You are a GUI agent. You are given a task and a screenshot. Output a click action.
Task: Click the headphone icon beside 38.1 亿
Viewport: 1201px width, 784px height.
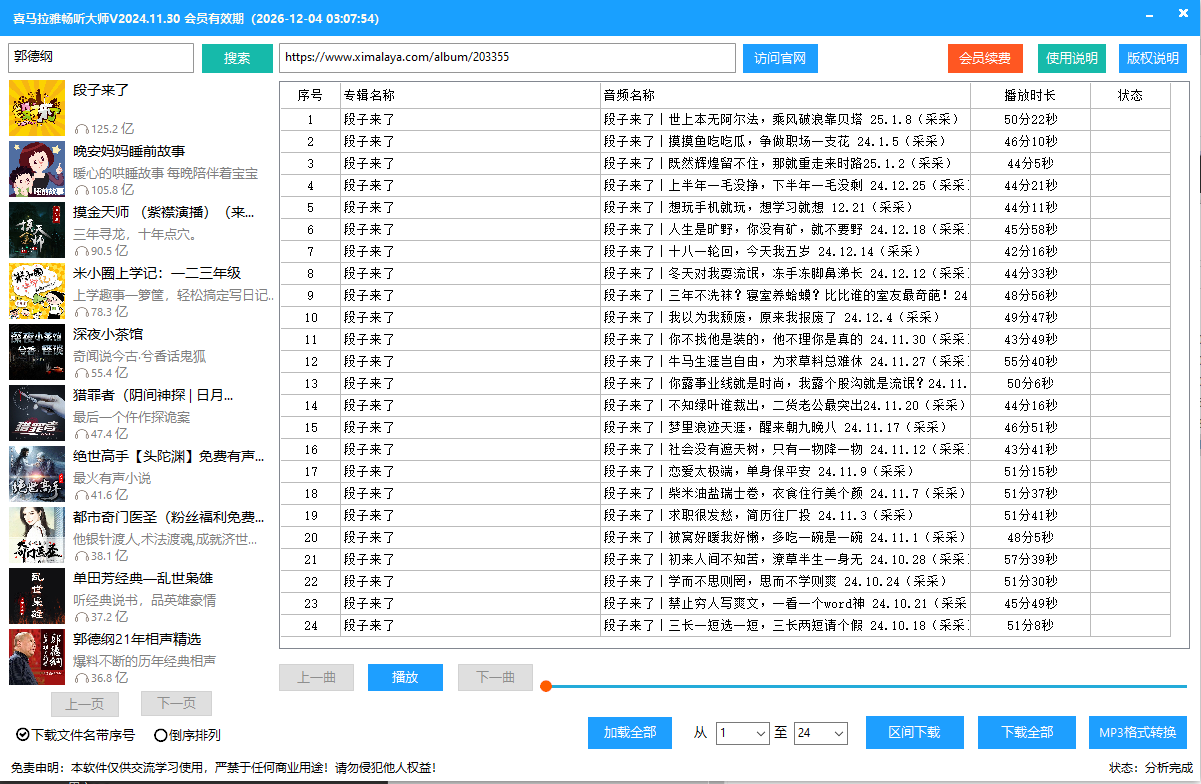[81, 557]
